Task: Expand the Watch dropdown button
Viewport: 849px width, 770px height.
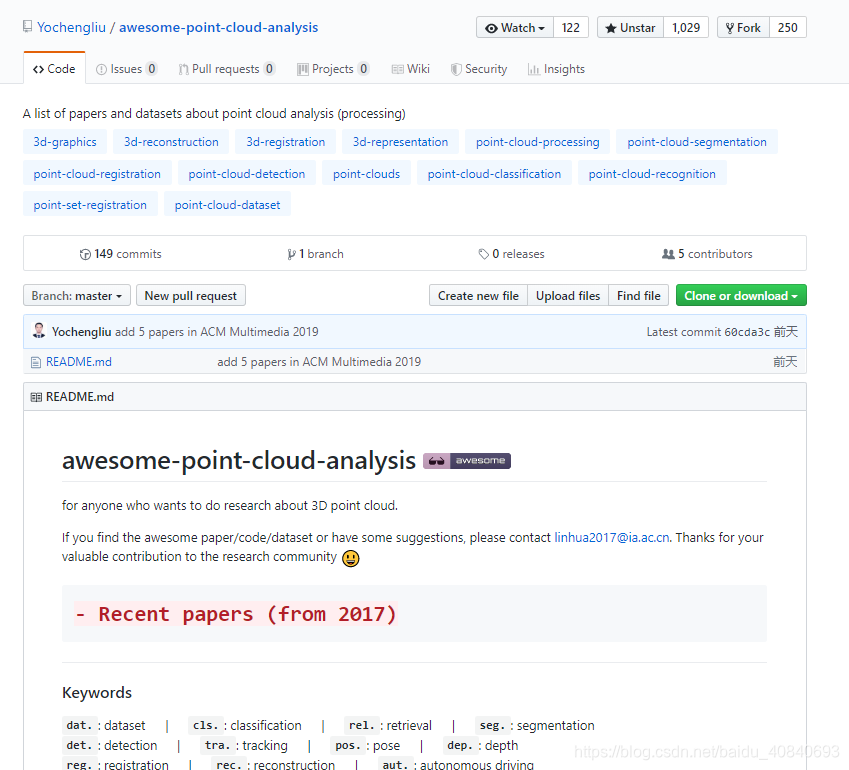Action: [515, 28]
